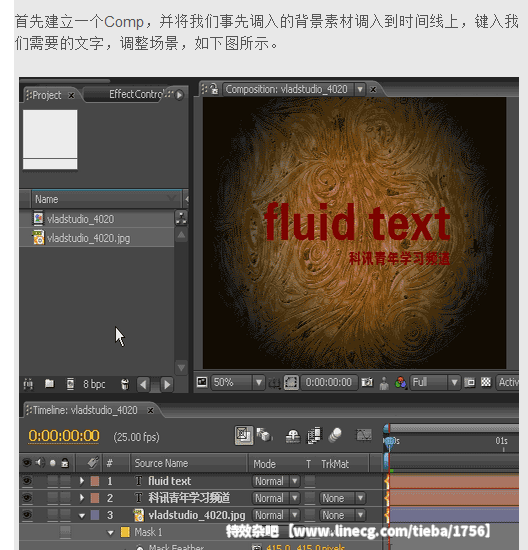This screenshot has height=550, width=528.
Task: Click the red label swatch of fluid text
Action: [95, 481]
